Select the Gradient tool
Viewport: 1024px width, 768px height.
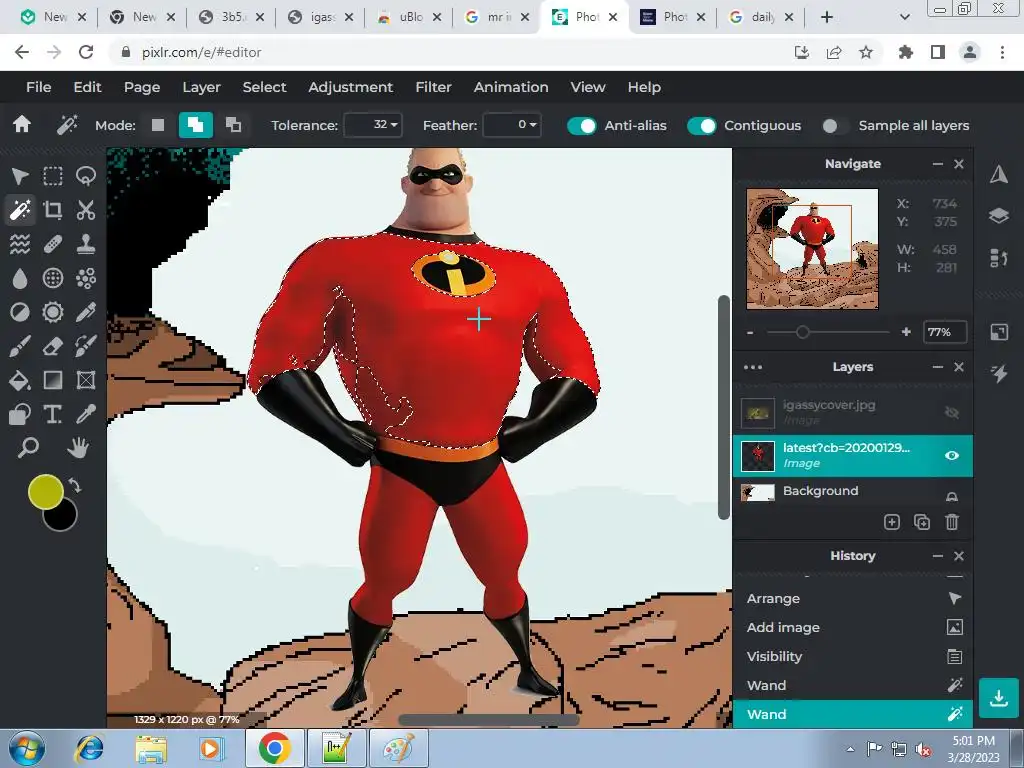pyautogui.click(x=53, y=380)
